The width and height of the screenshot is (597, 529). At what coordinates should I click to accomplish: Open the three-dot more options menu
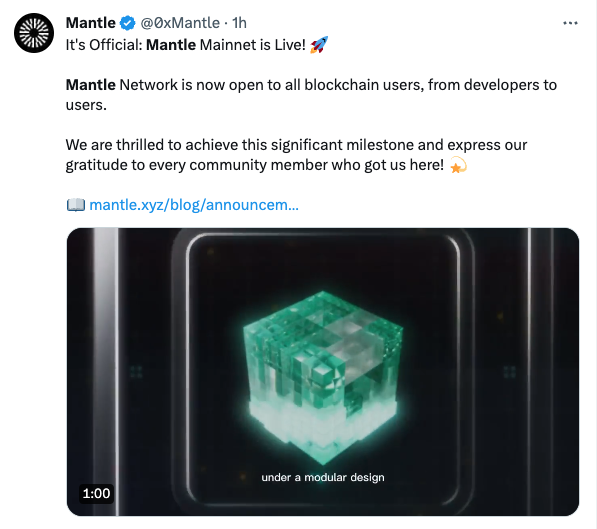click(x=570, y=23)
